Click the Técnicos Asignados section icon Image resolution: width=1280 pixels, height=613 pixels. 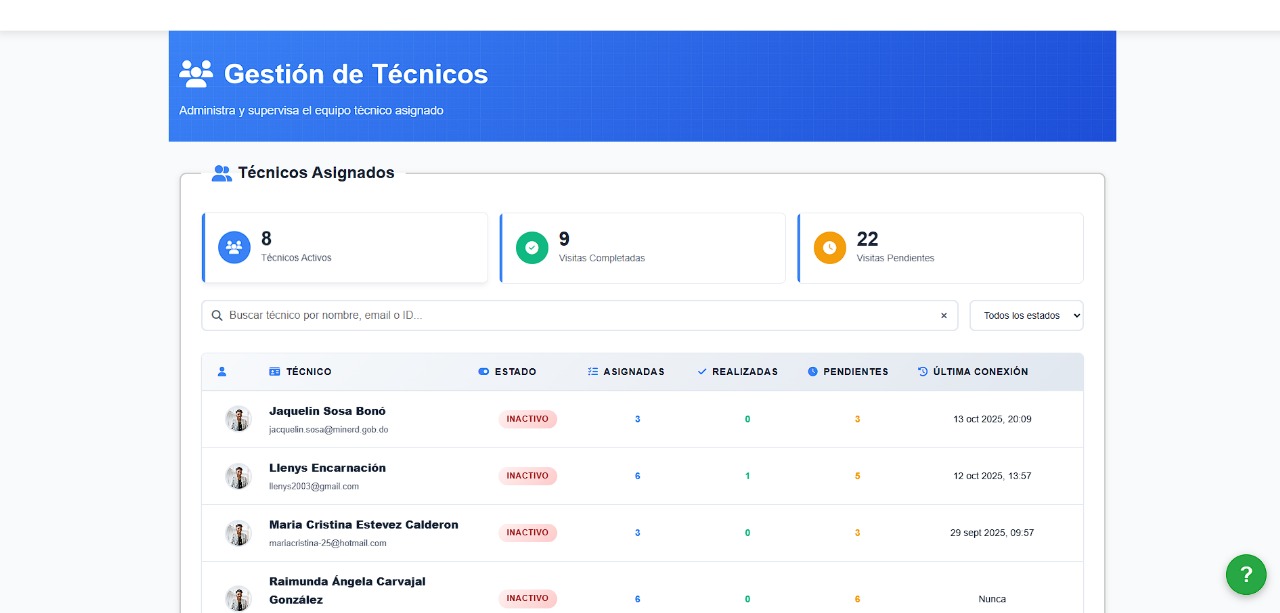point(221,173)
